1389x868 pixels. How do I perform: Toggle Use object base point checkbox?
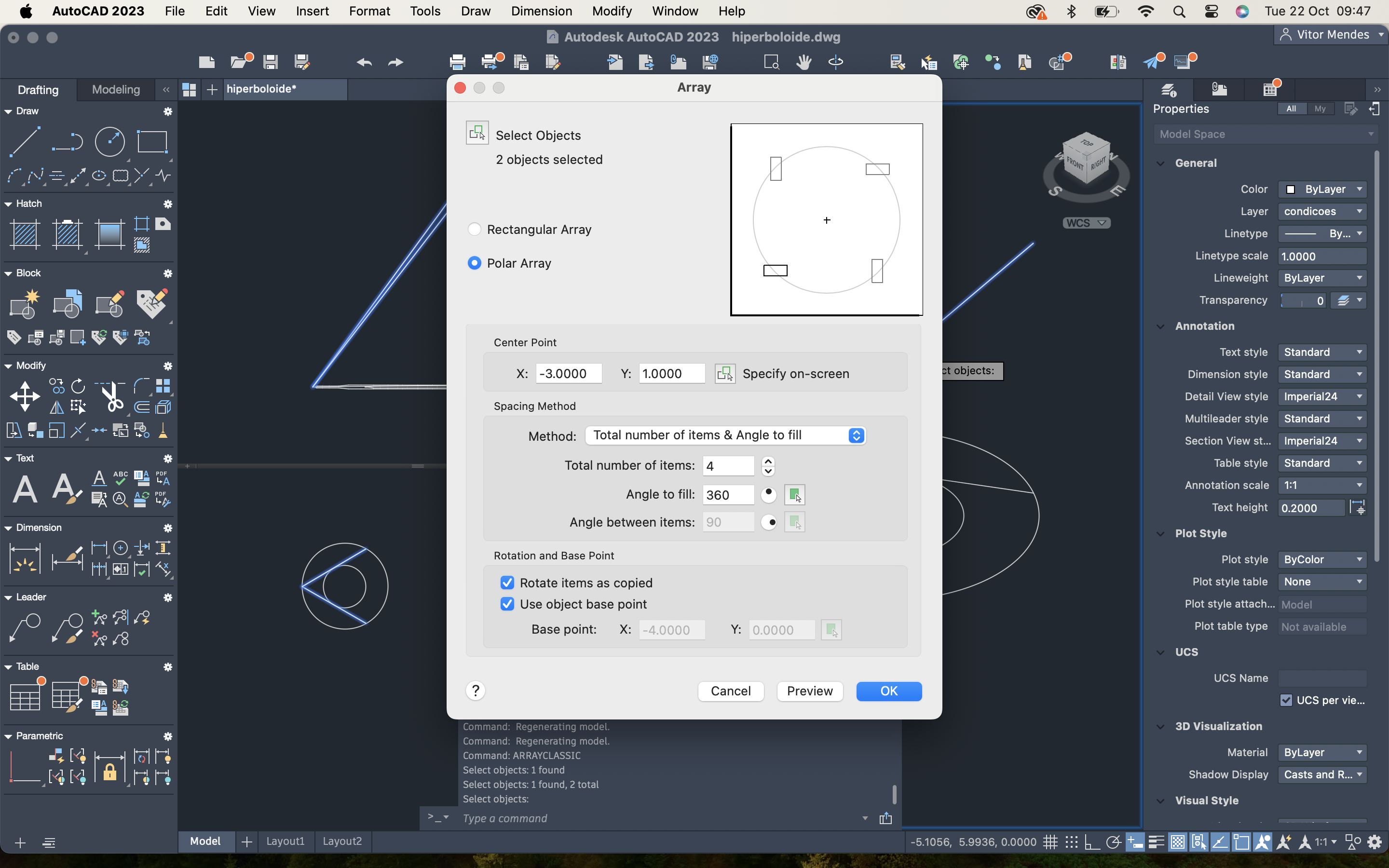tap(507, 604)
